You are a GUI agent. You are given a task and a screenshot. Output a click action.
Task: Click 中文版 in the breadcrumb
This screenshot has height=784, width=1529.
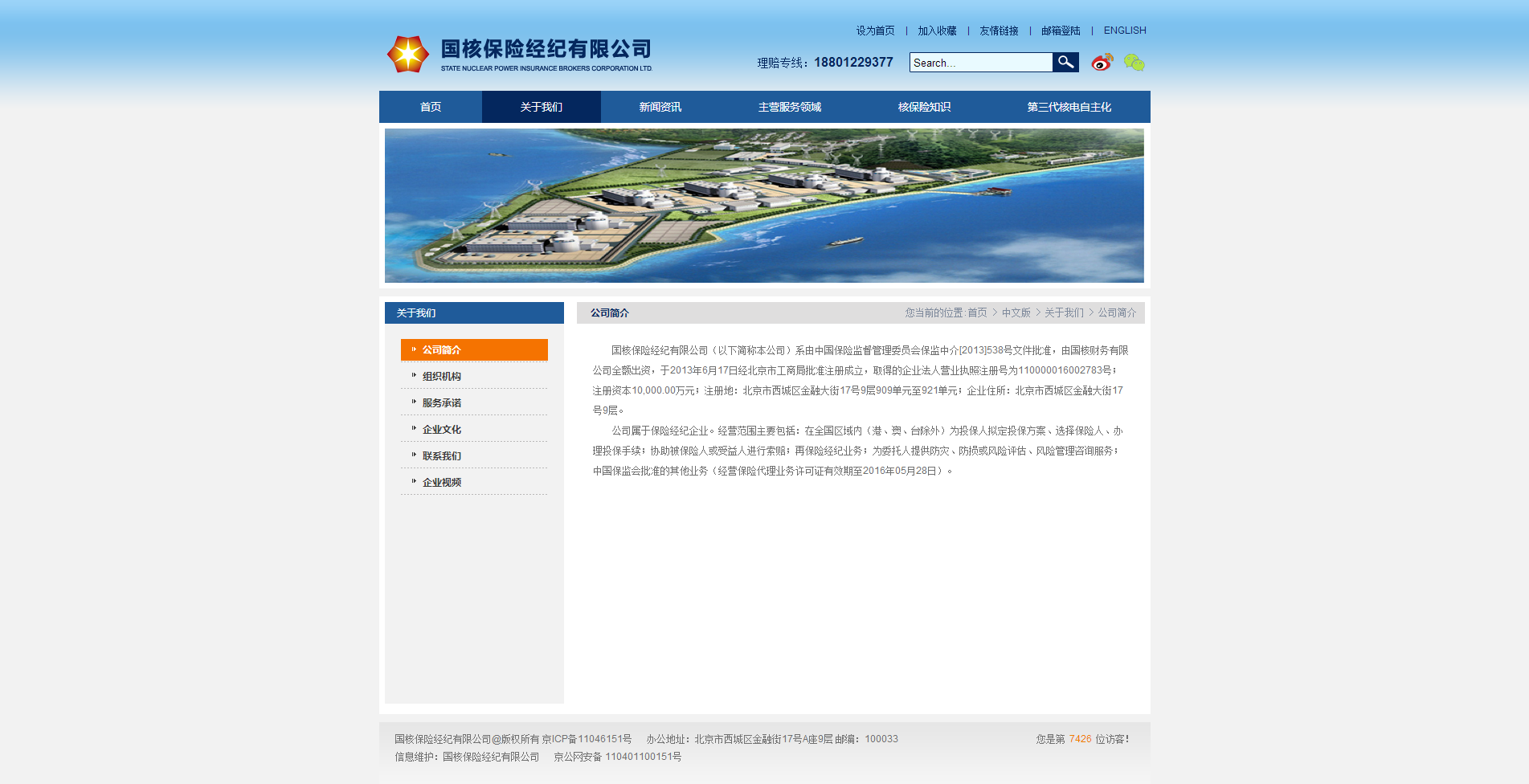[x=1016, y=312]
